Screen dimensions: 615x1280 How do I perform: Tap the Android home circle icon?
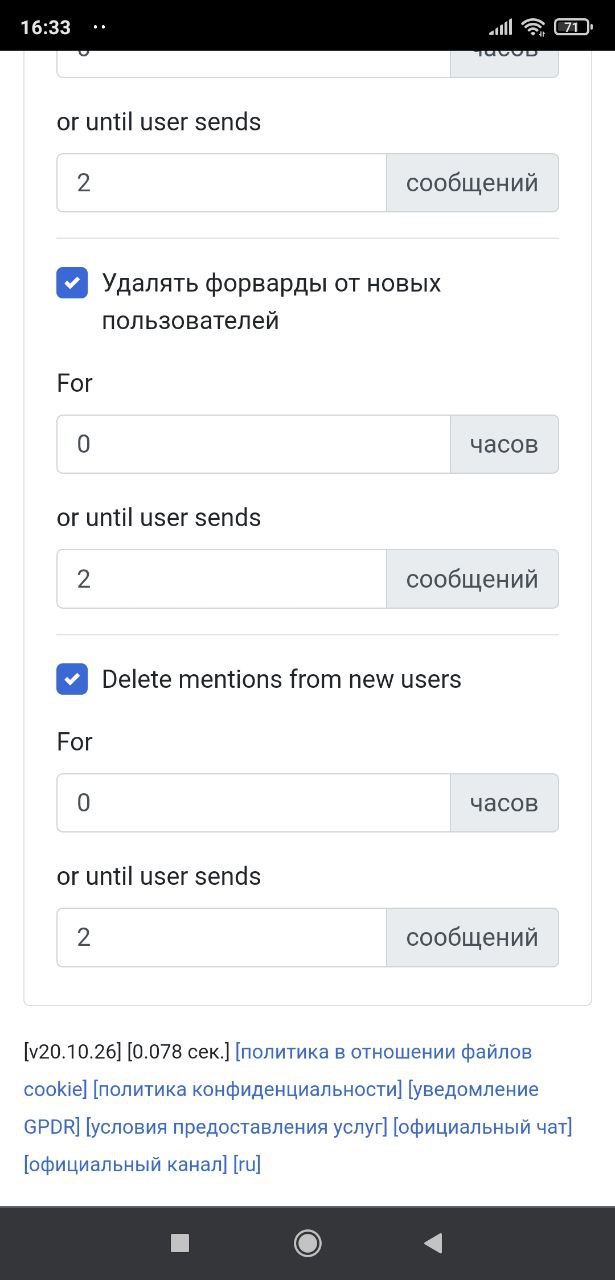[307, 1243]
